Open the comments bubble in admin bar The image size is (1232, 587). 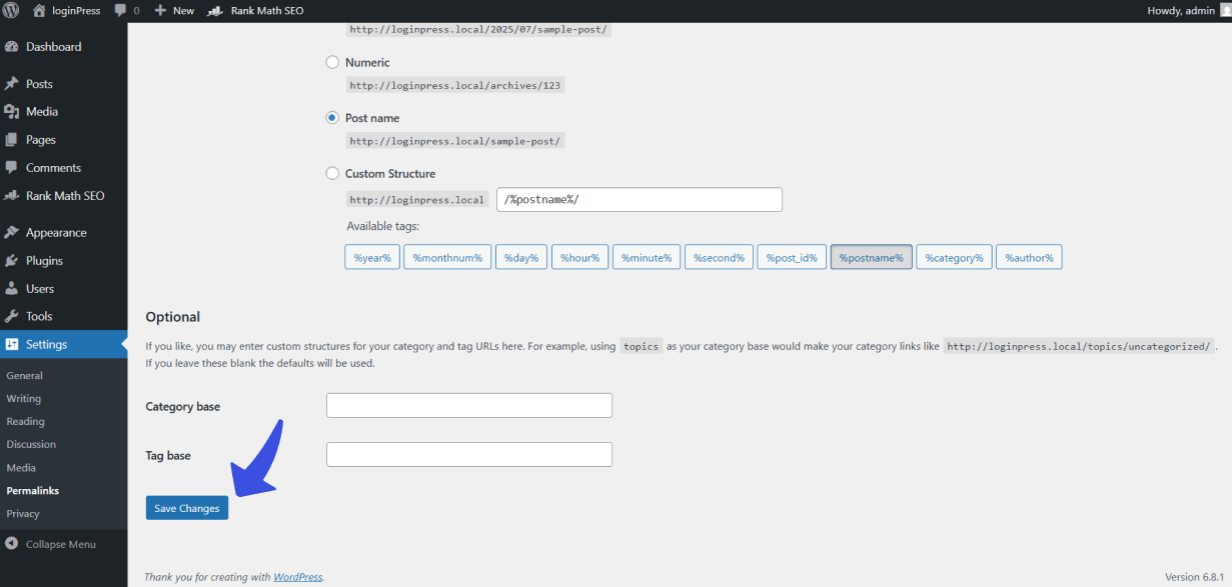click(120, 11)
